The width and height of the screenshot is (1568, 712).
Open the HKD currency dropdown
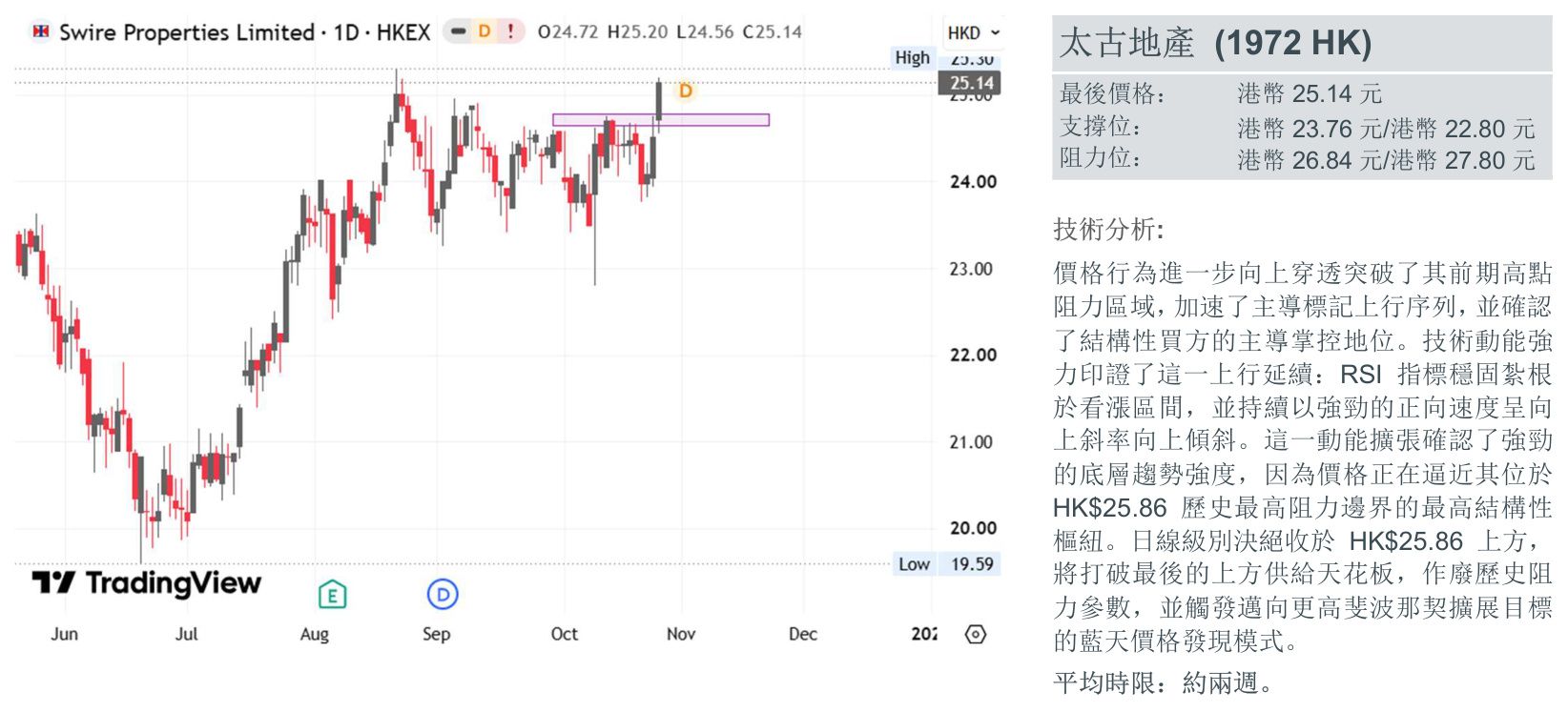pos(974,32)
